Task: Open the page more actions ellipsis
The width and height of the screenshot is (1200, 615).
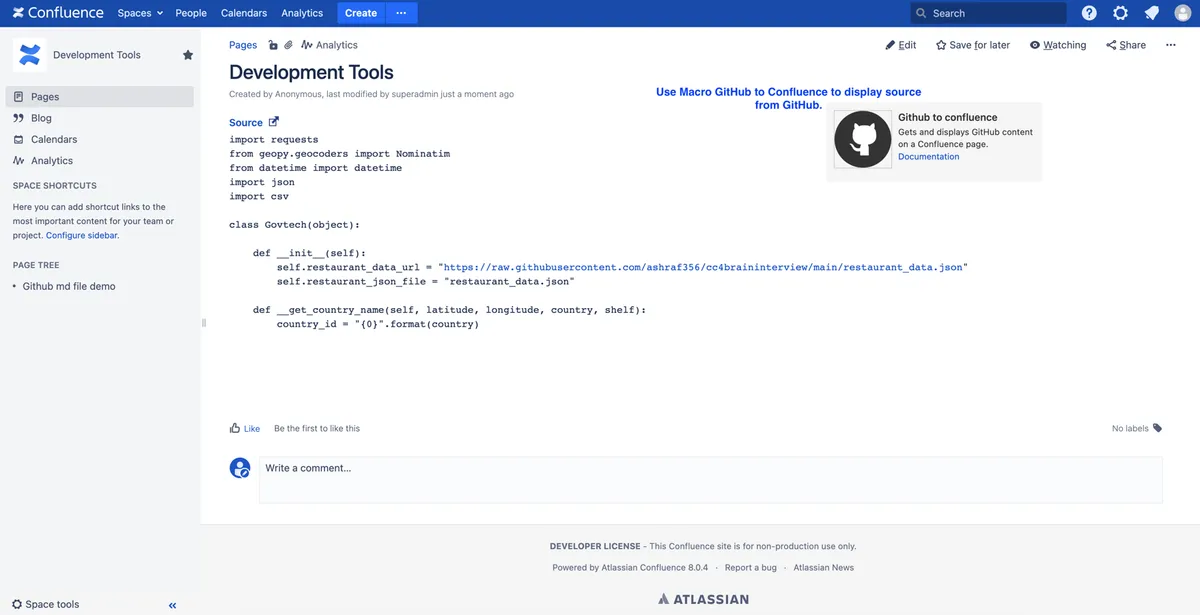Action: coord(1171,45)
